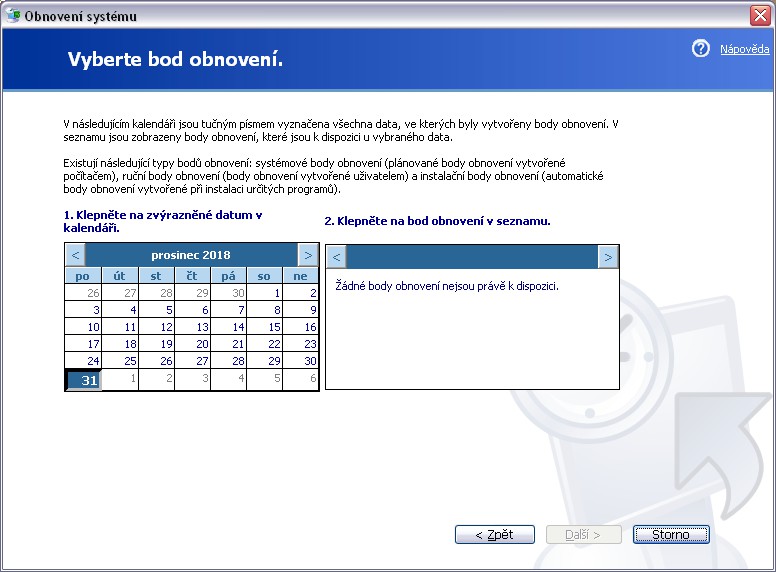Select December 11 in calendar
The height and width of the screenshot is (572, 776).
(x=120, y=327)
